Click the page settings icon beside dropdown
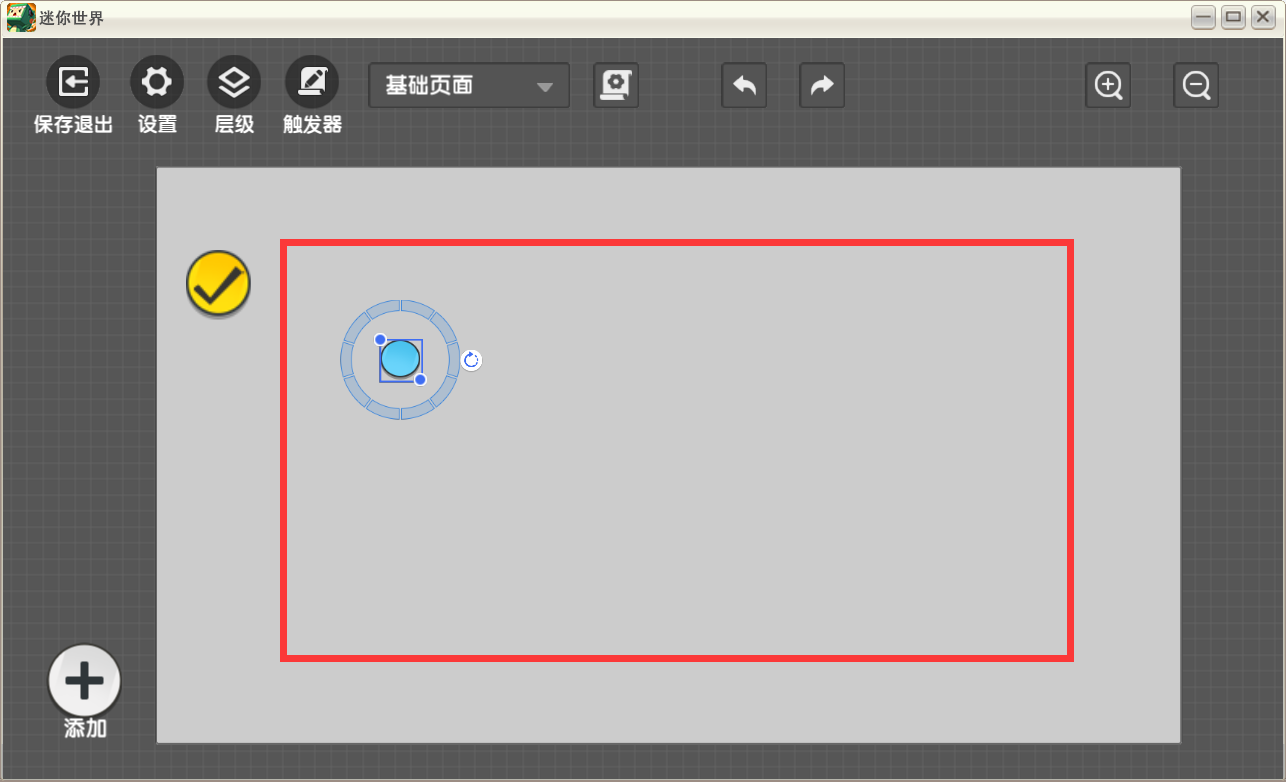The image size is (1286, 782). coord(616,85)
